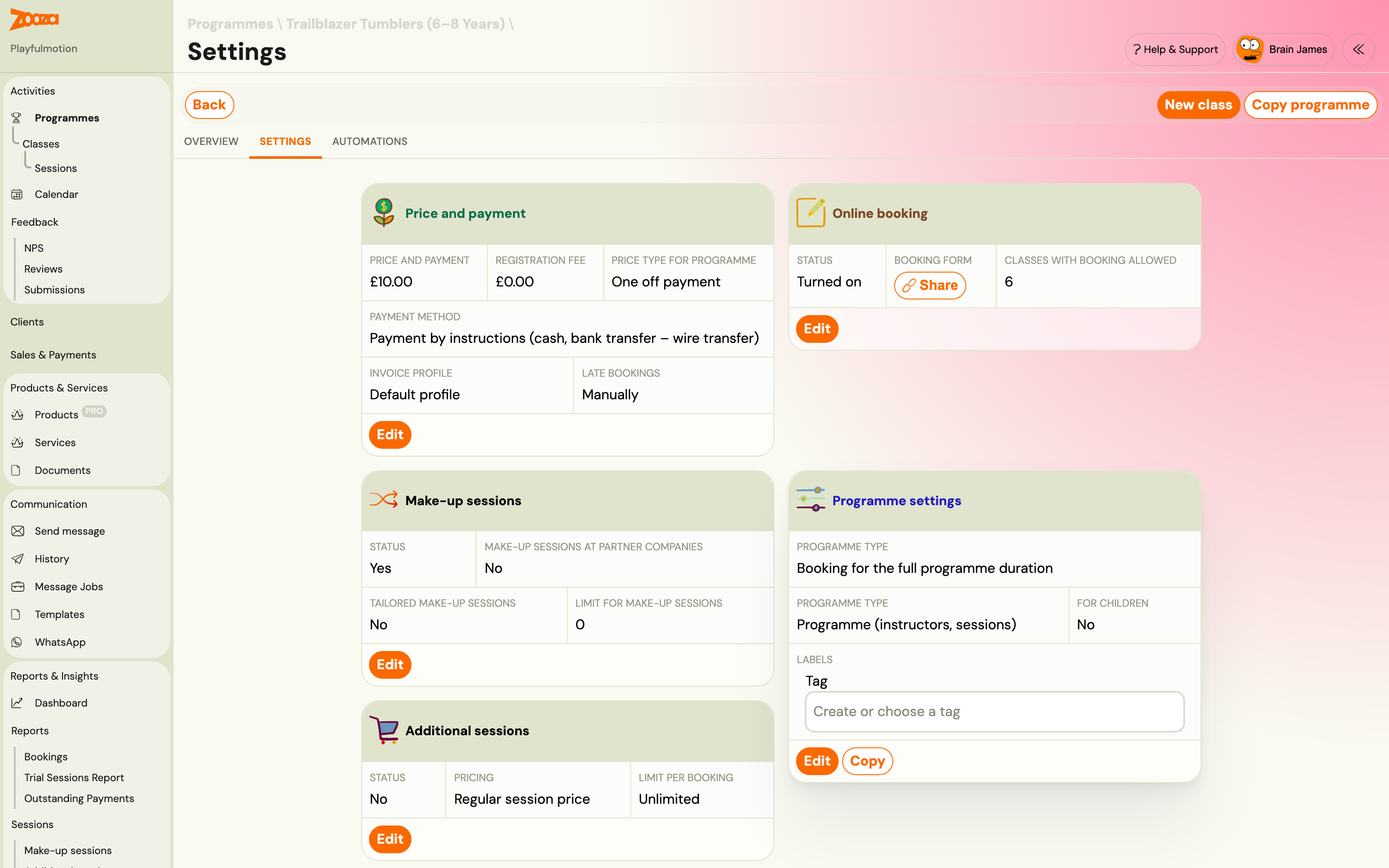Open Outstanding Payments report
The width and height of the screenshot is (1389, 868).
pos(79,799)
